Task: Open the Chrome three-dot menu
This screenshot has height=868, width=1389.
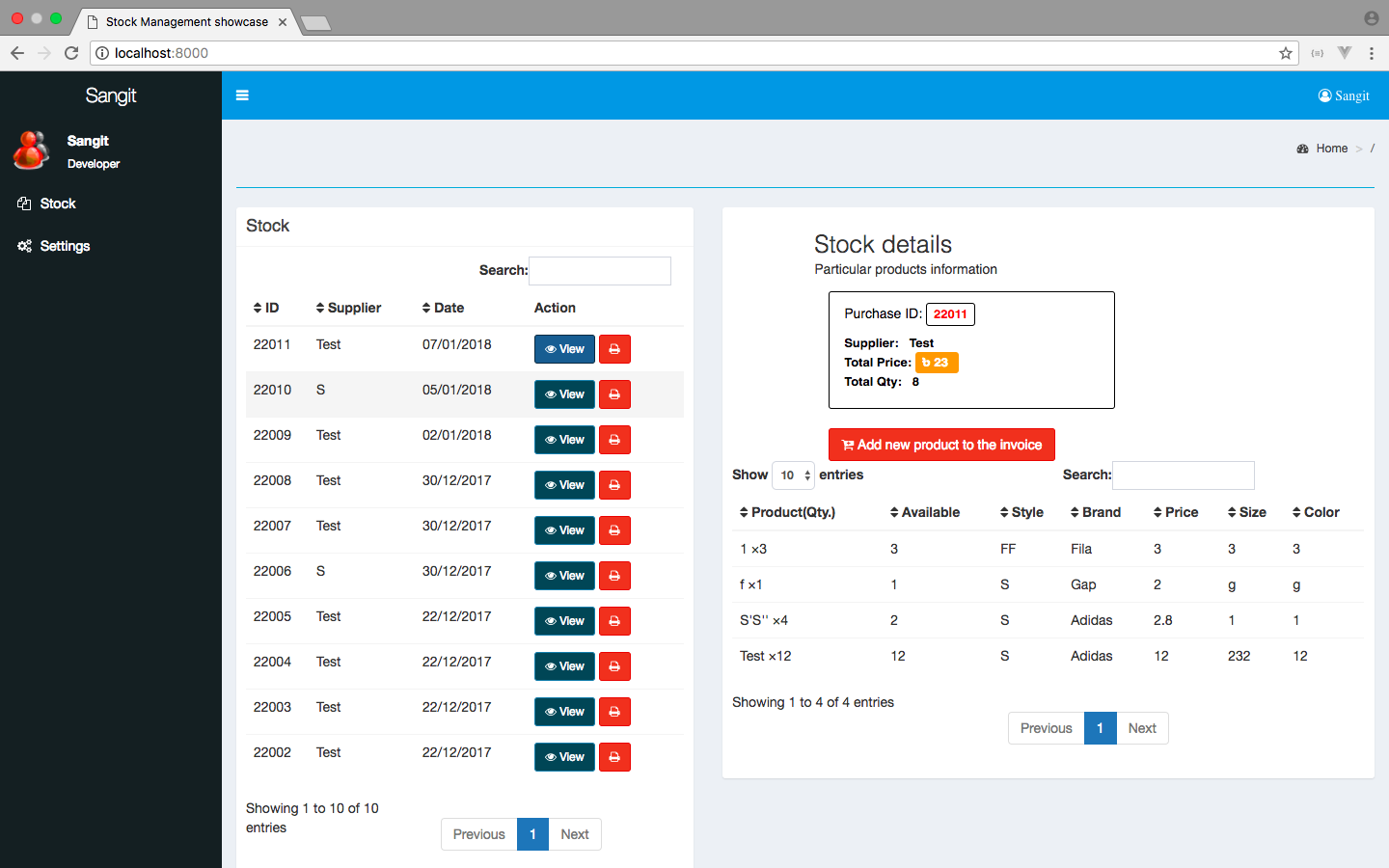Action: pos(1371,53)
